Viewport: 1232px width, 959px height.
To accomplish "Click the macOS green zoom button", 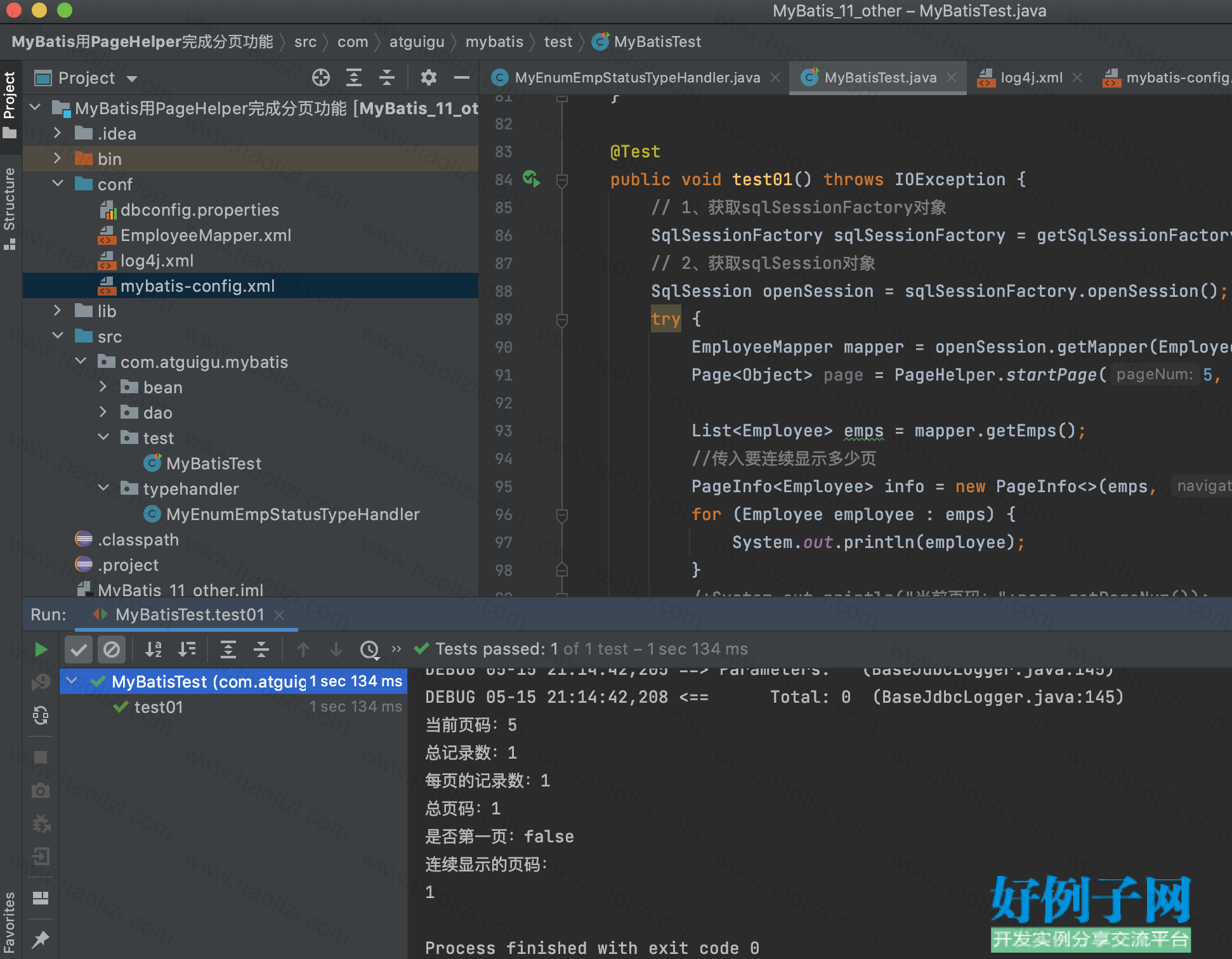I will point(64,10).
